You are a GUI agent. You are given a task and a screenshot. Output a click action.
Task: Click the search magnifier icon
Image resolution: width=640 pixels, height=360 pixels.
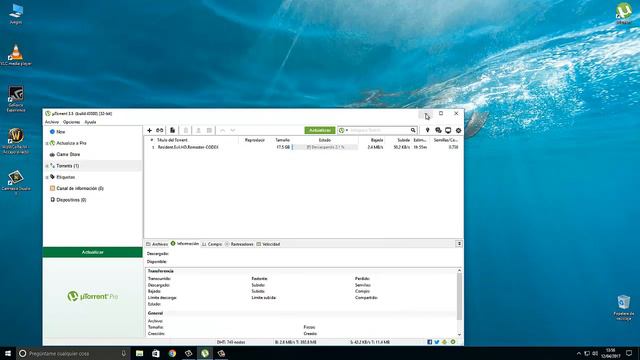click(413, 130)
